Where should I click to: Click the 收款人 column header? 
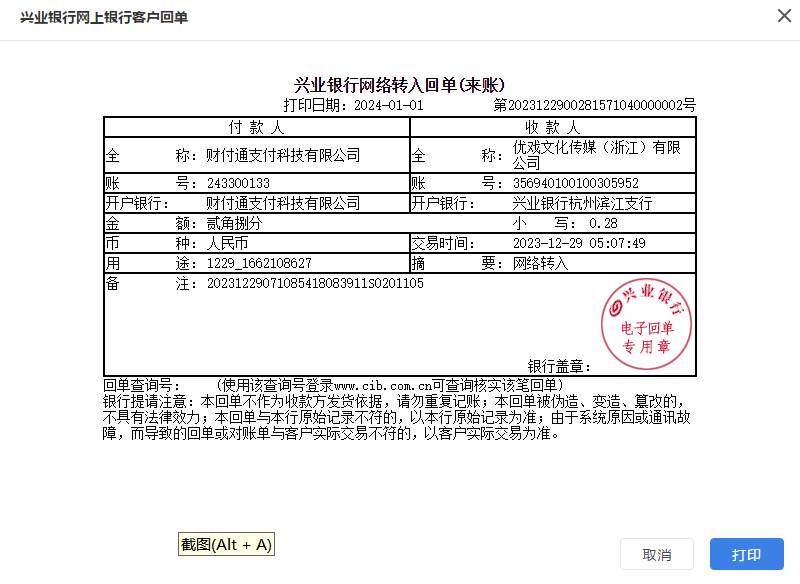pos(553,127)
